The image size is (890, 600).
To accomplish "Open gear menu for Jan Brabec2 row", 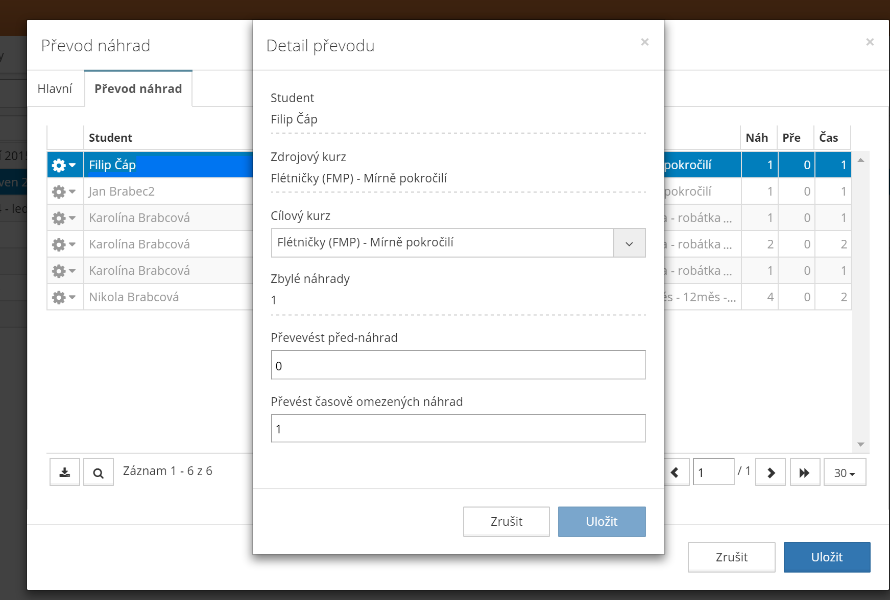I will [x=64, y=192].
